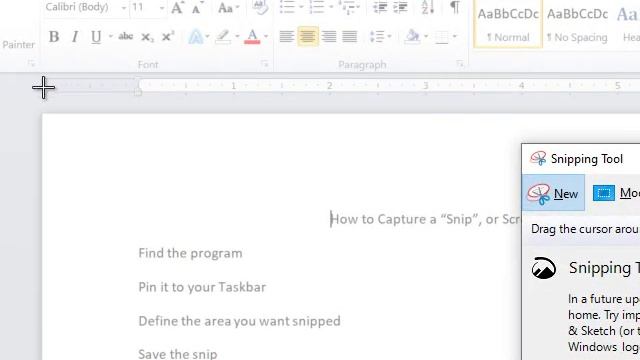Screen dimensions: 640x360
Task: Expand numbering library dropdown arrow
Action: pyautogui.click(x=331, y=7)
